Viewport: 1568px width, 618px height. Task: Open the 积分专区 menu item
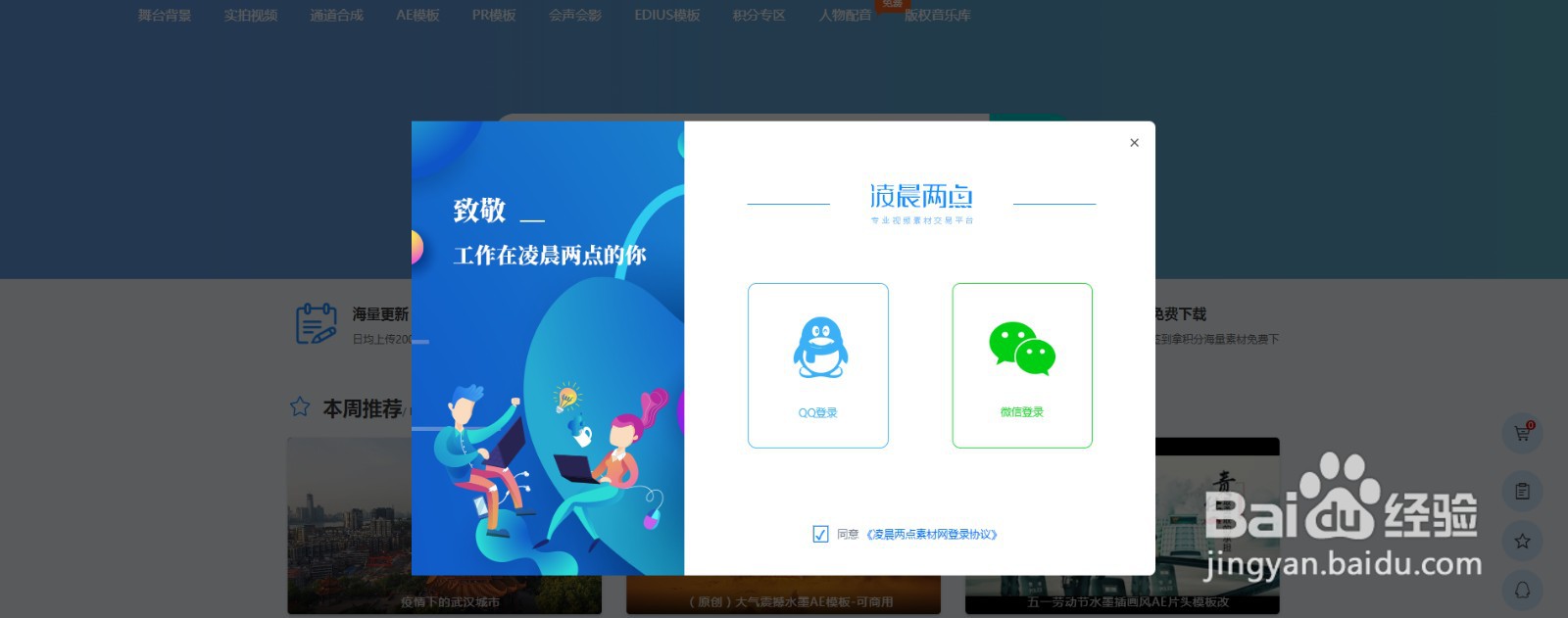pos(759,16)
